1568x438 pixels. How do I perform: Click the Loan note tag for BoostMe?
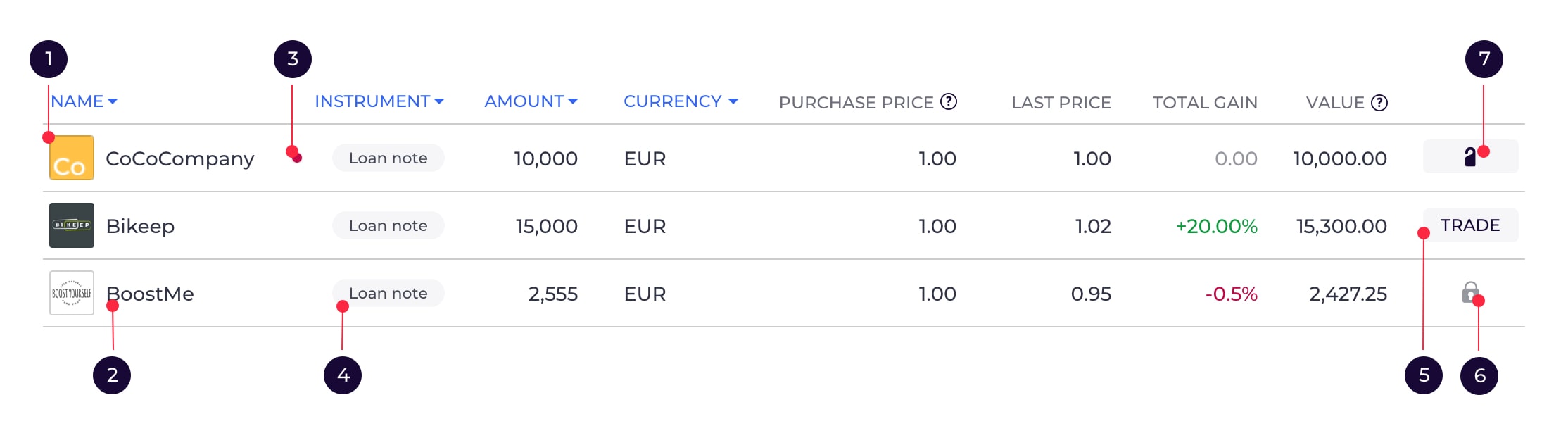coord(388,293)
